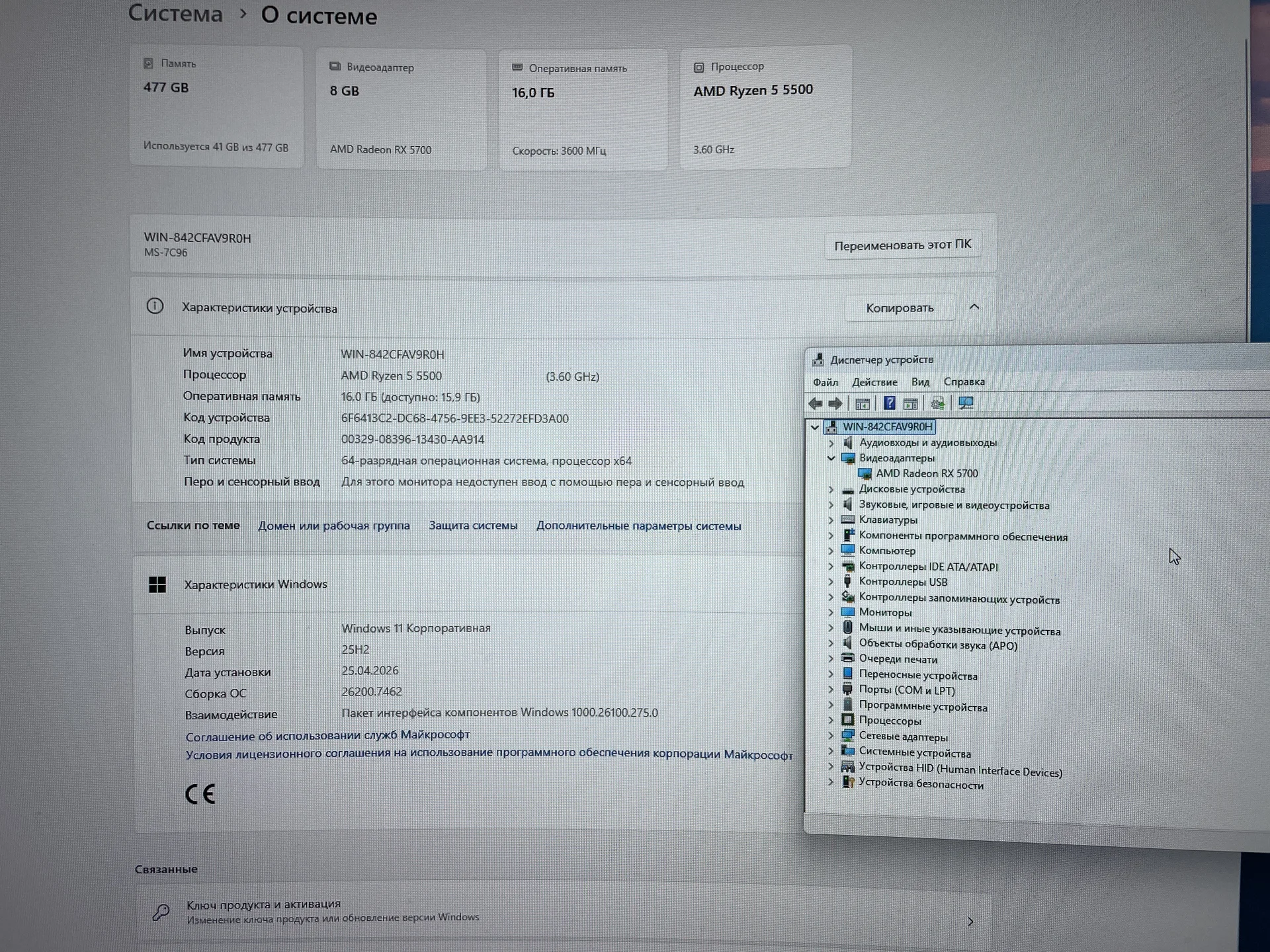Click the info icon beside Характеристики устройства
The height and width of the screenshot is (952, 1270).
(x=155, y=306)
